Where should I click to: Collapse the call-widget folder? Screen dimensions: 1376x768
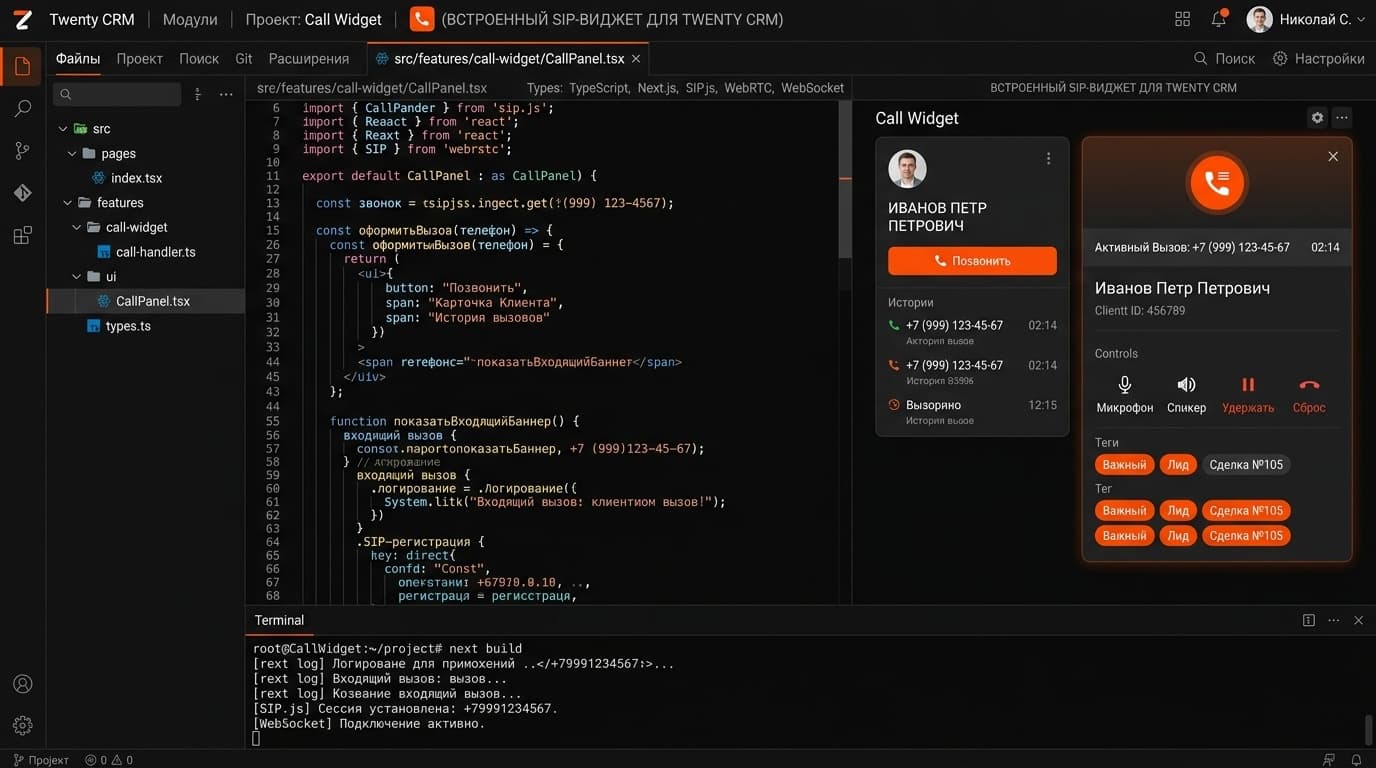[x=76, y=227]
